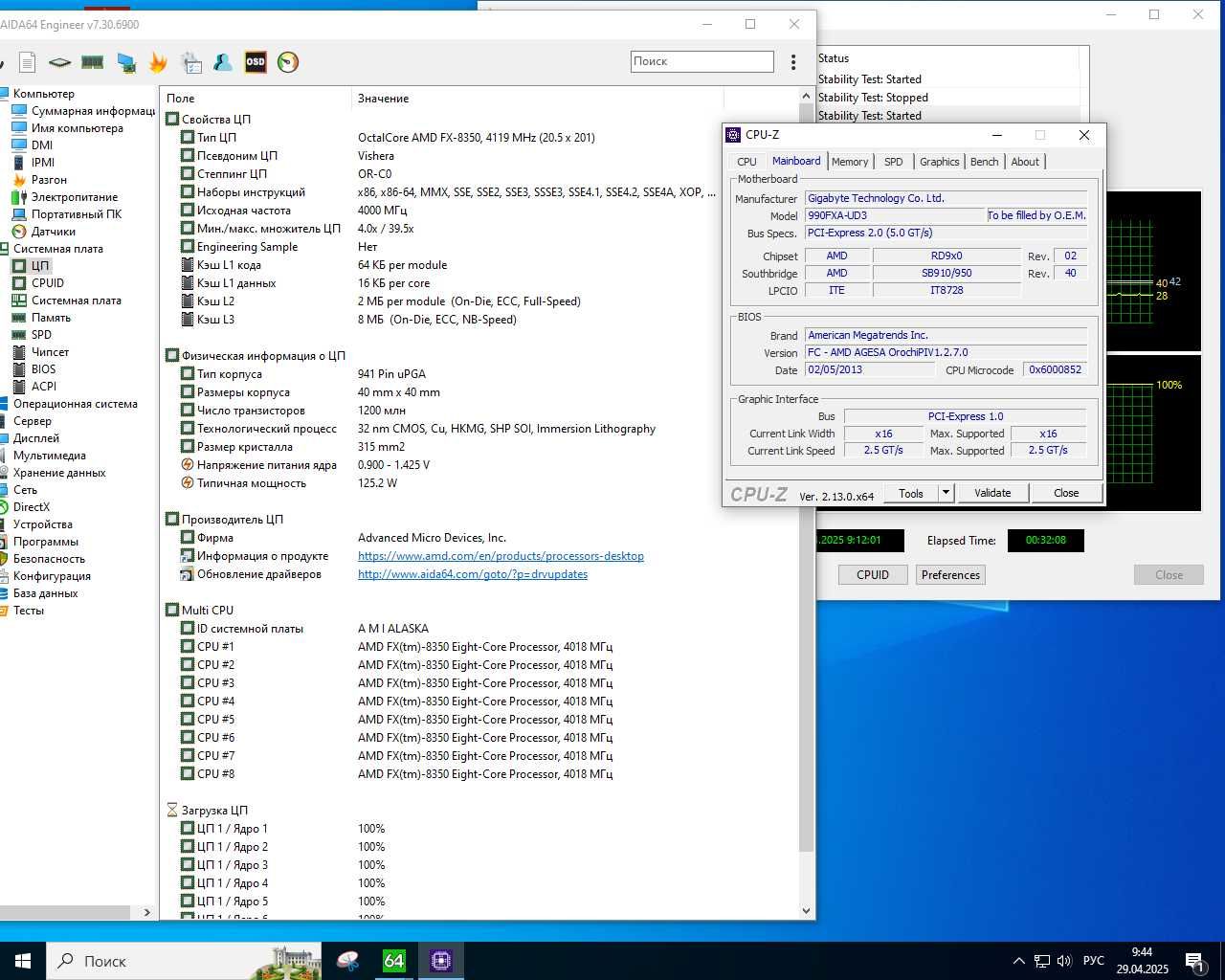Image resolution: width=1225 pixels, height=980 pixels.
Task: Click the details pane scroll up arrow
Action: pos(806,96)
